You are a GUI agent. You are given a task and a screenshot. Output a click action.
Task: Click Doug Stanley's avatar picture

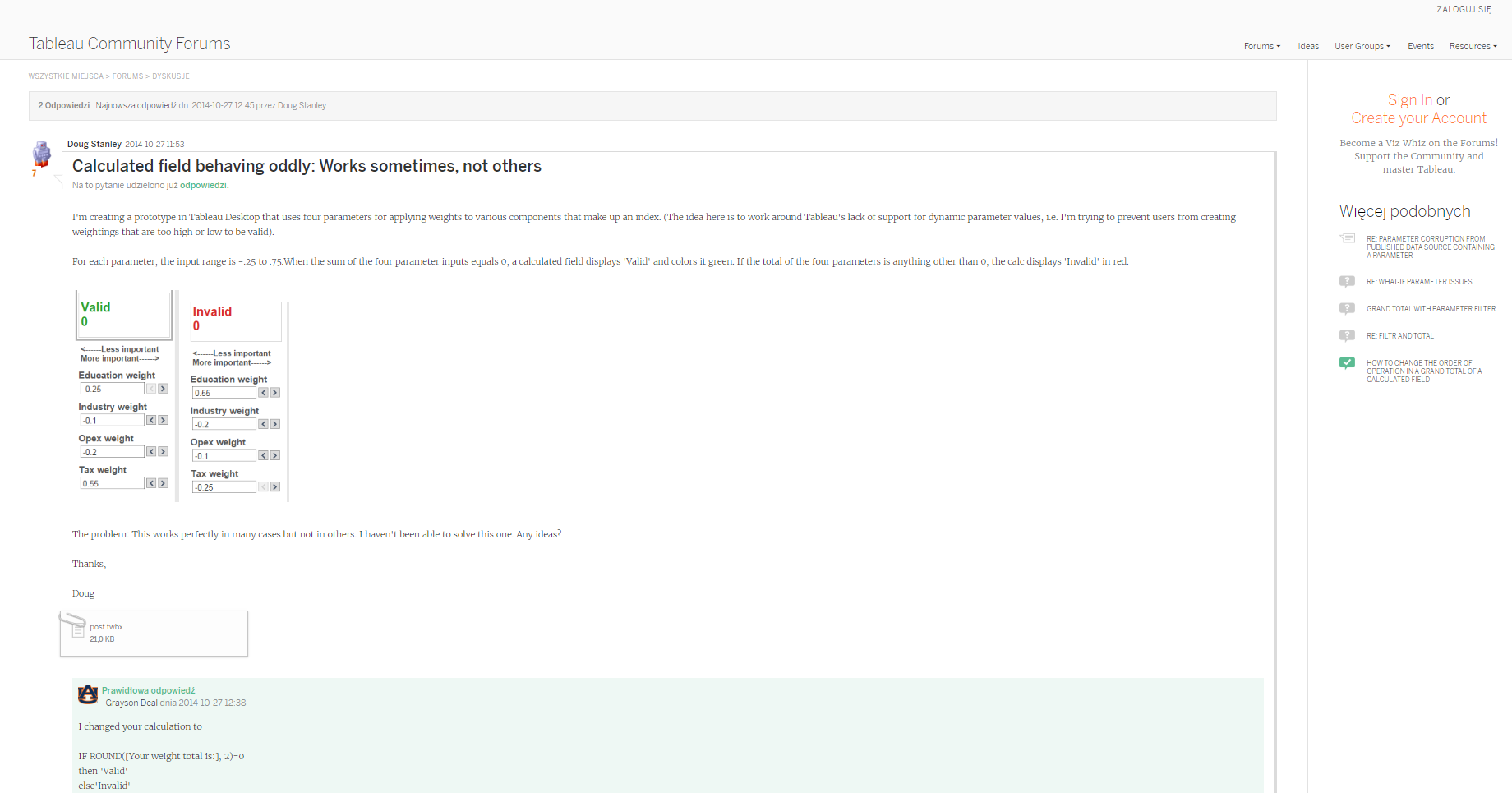[x=41, y=154]
